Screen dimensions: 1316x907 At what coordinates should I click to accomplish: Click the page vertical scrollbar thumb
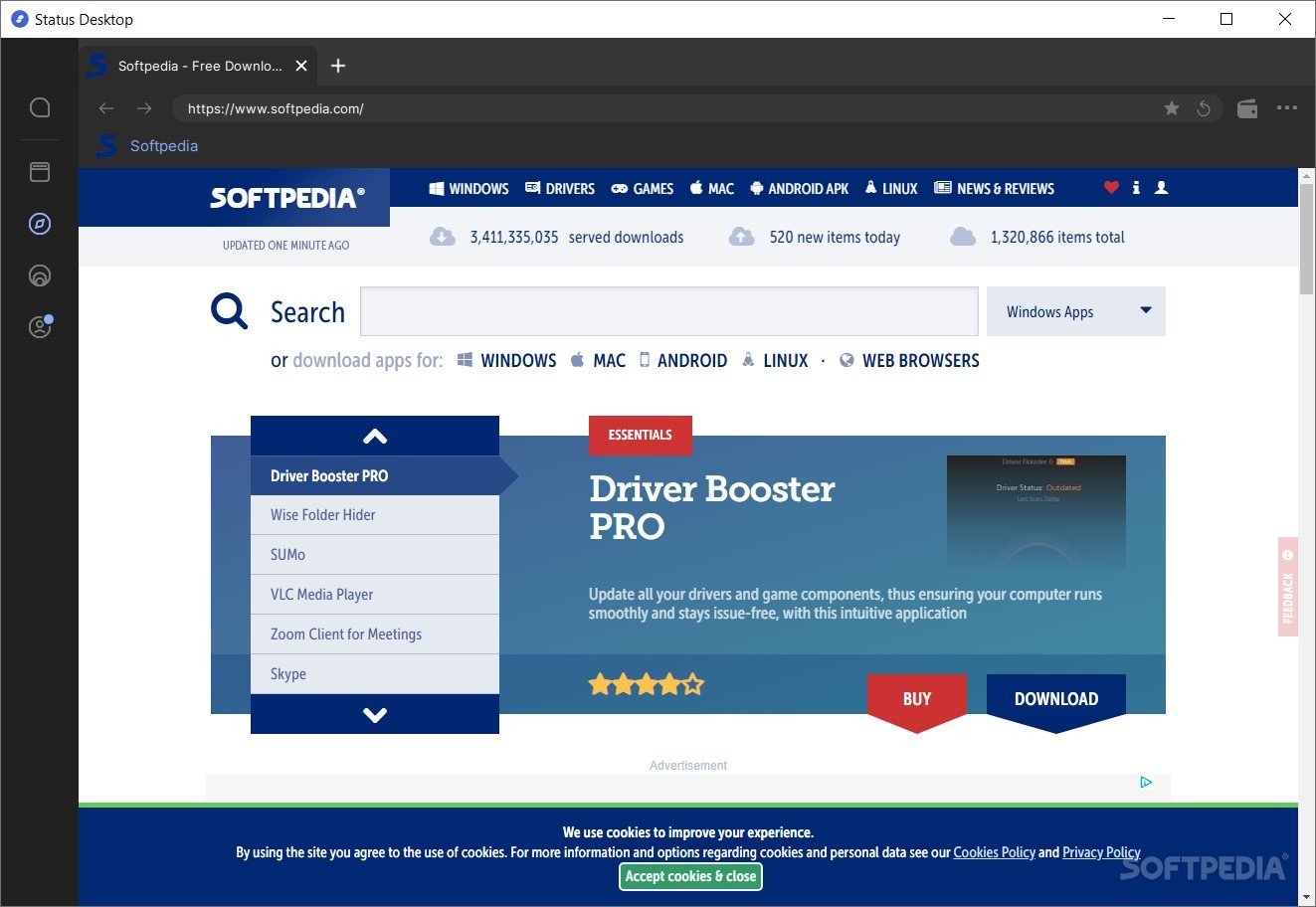click(1307, 239)
